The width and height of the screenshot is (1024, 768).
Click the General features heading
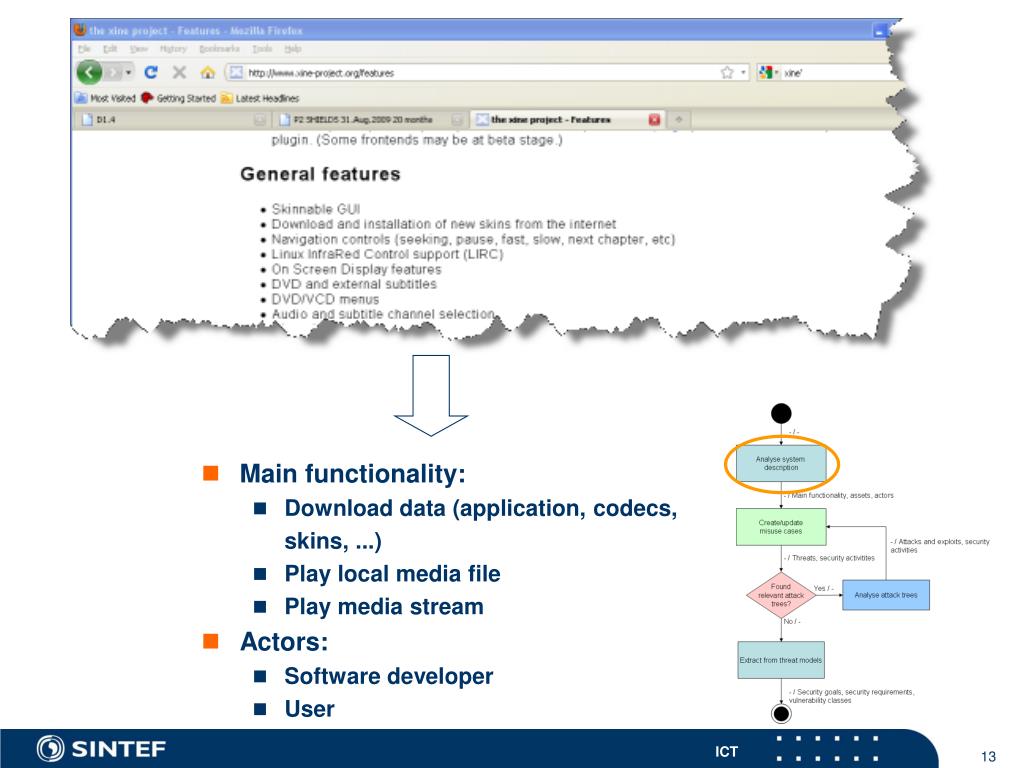point(320,174)
